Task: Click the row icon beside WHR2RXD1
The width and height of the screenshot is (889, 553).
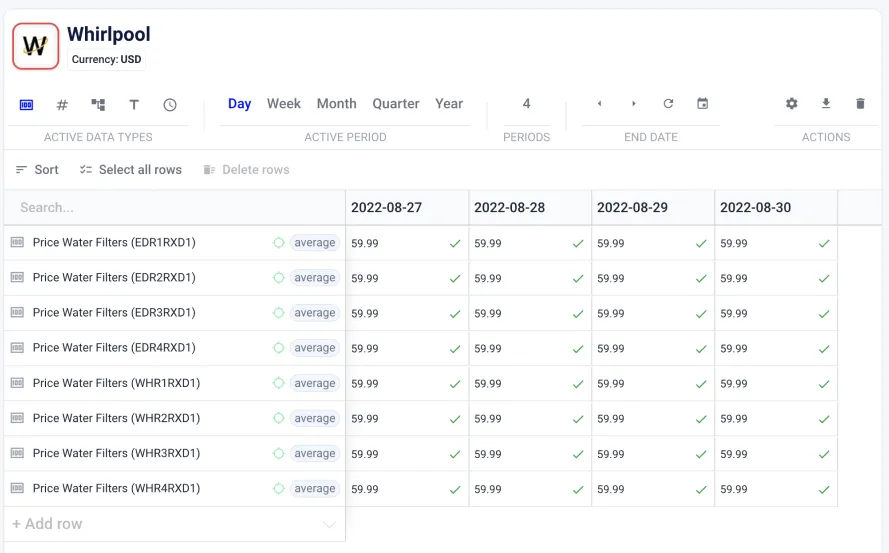Action: [x=18, y=419]
